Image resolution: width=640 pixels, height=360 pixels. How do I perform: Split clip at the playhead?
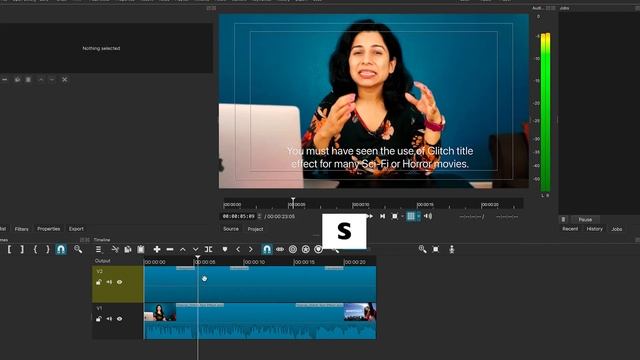(x=209, y=249)
